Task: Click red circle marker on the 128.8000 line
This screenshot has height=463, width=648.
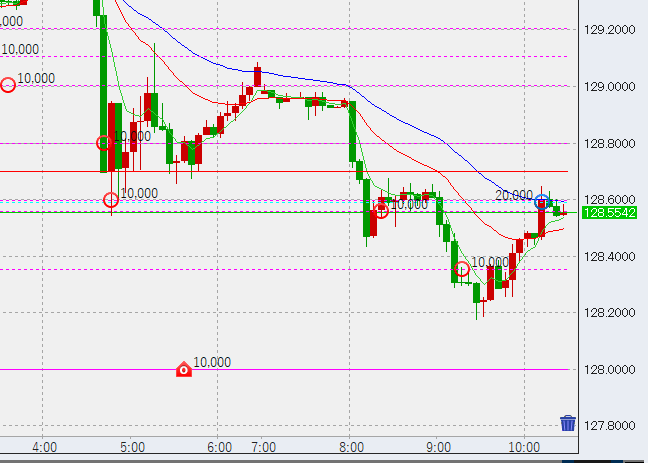Action: (103, 143)
